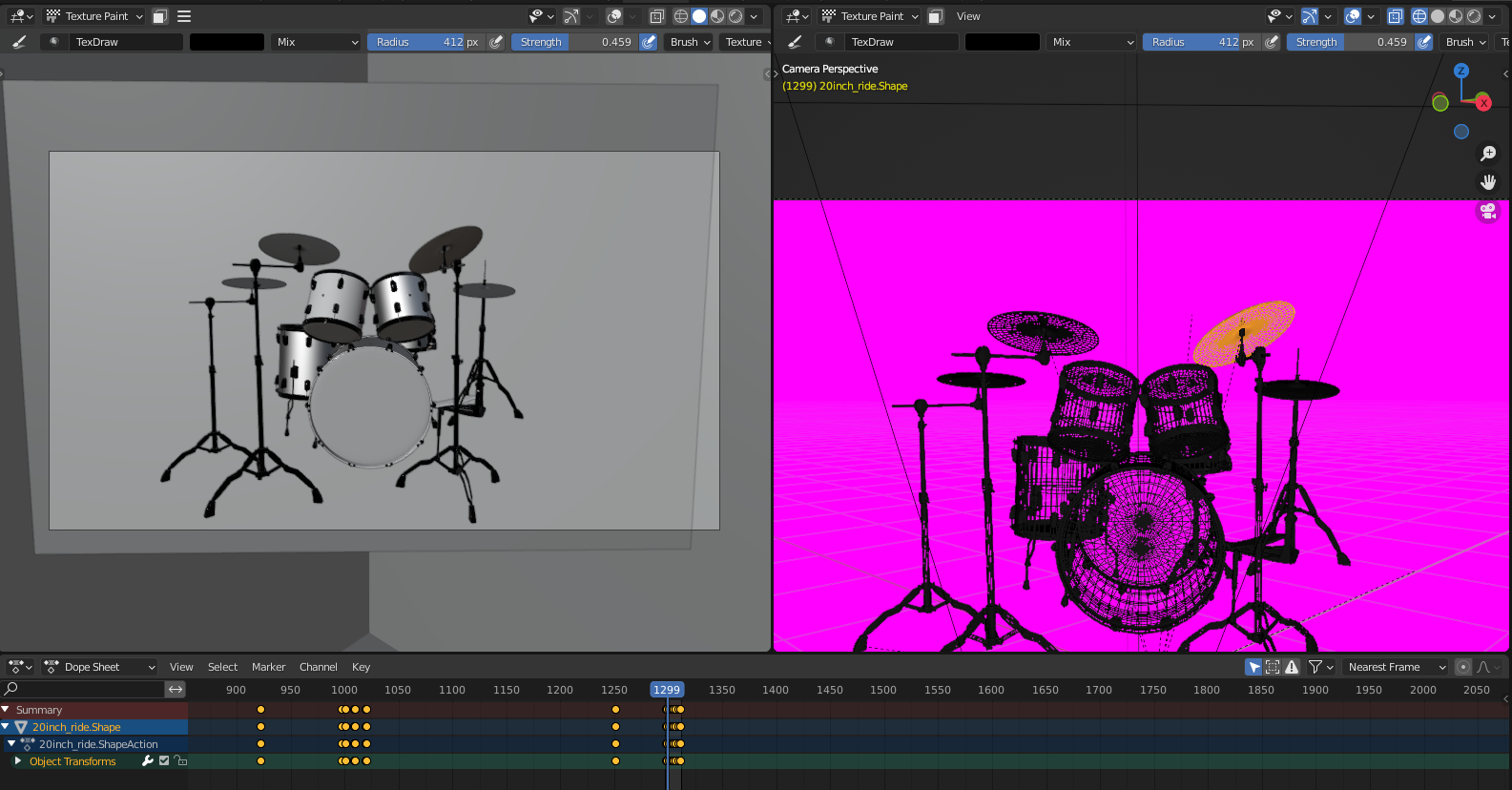The image size is (1512, 790).
Task: Select the 20inch_ride.ShapeAction channel
Action: click(x=98, y=744)
